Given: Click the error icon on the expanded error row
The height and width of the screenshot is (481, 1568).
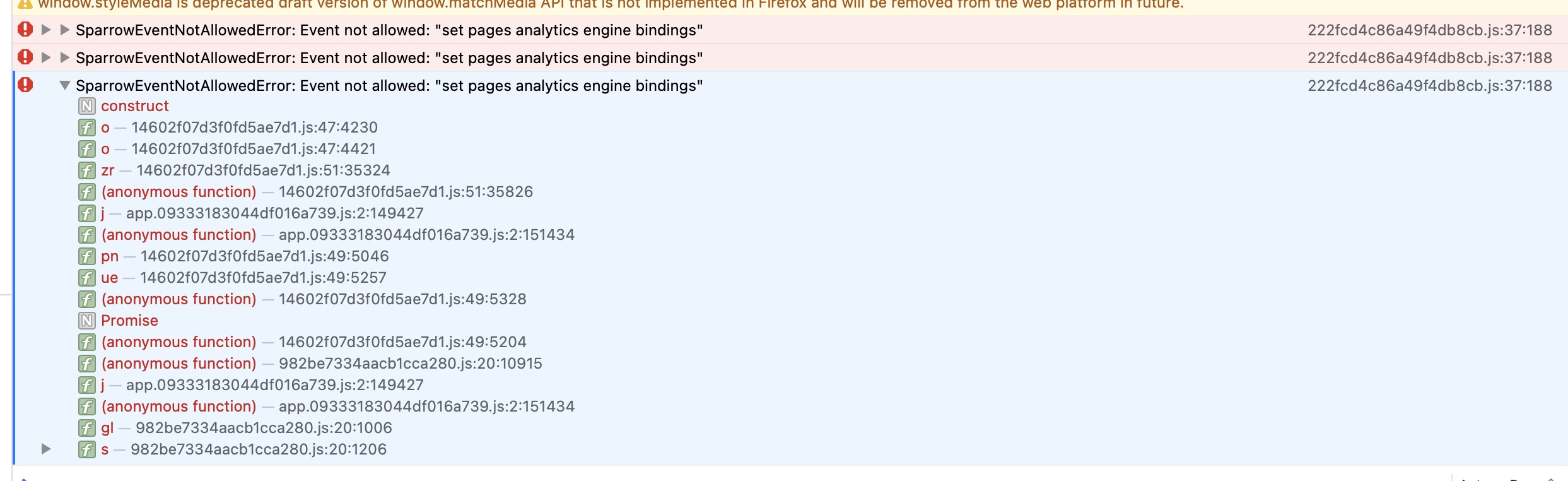Looking at the screenshot, I should click(25, 85).
